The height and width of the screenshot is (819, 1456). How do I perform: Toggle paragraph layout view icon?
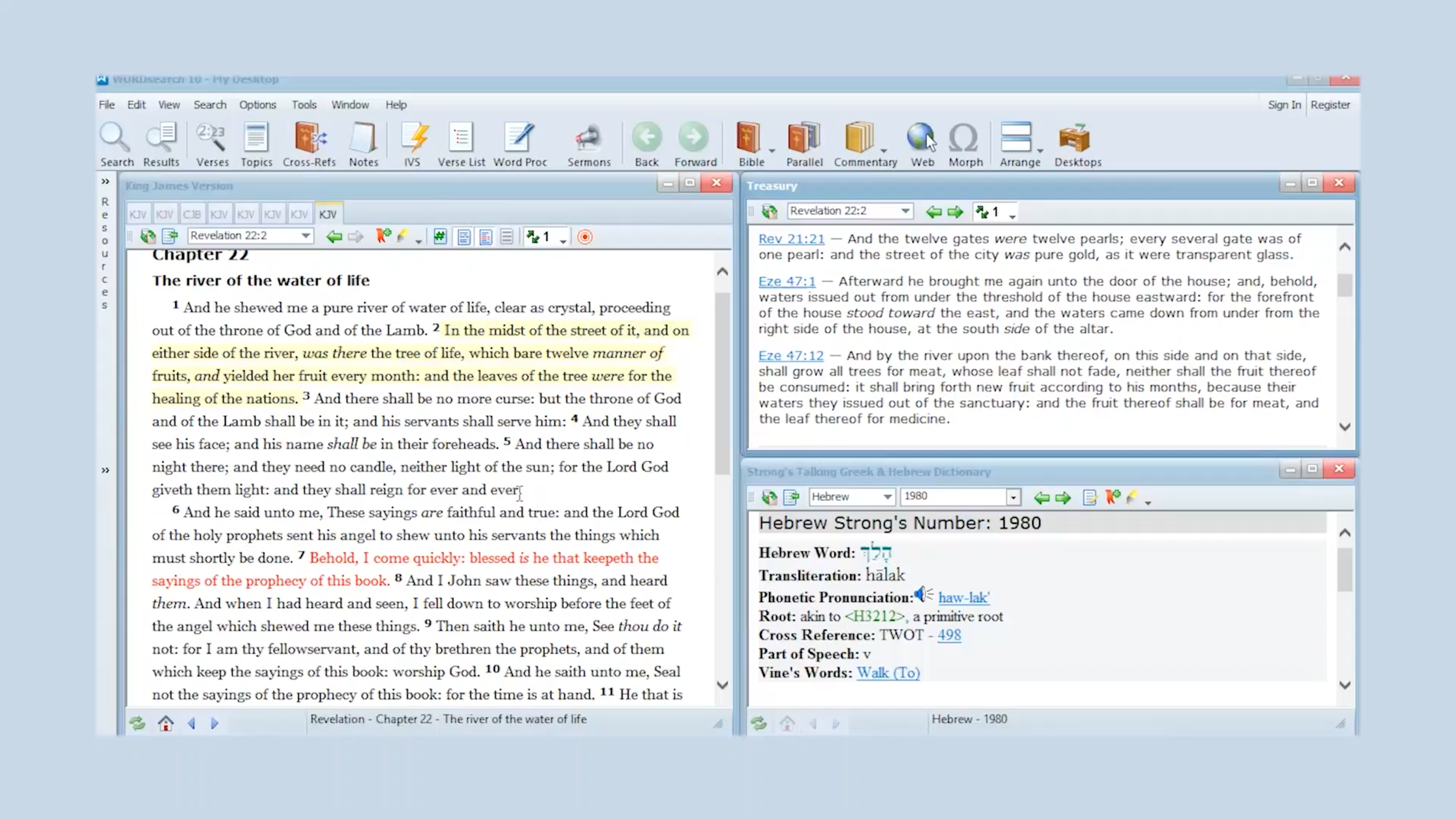click(x=464, y=237)
